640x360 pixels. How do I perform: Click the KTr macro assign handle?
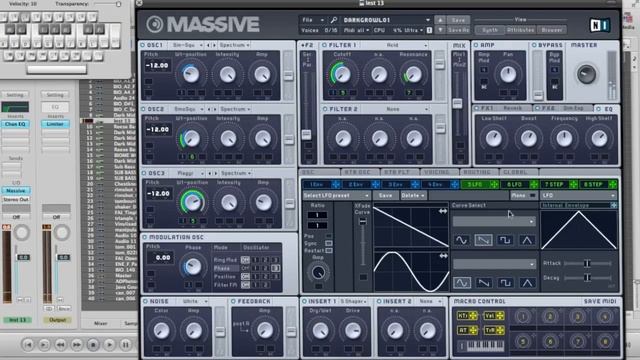473,316
